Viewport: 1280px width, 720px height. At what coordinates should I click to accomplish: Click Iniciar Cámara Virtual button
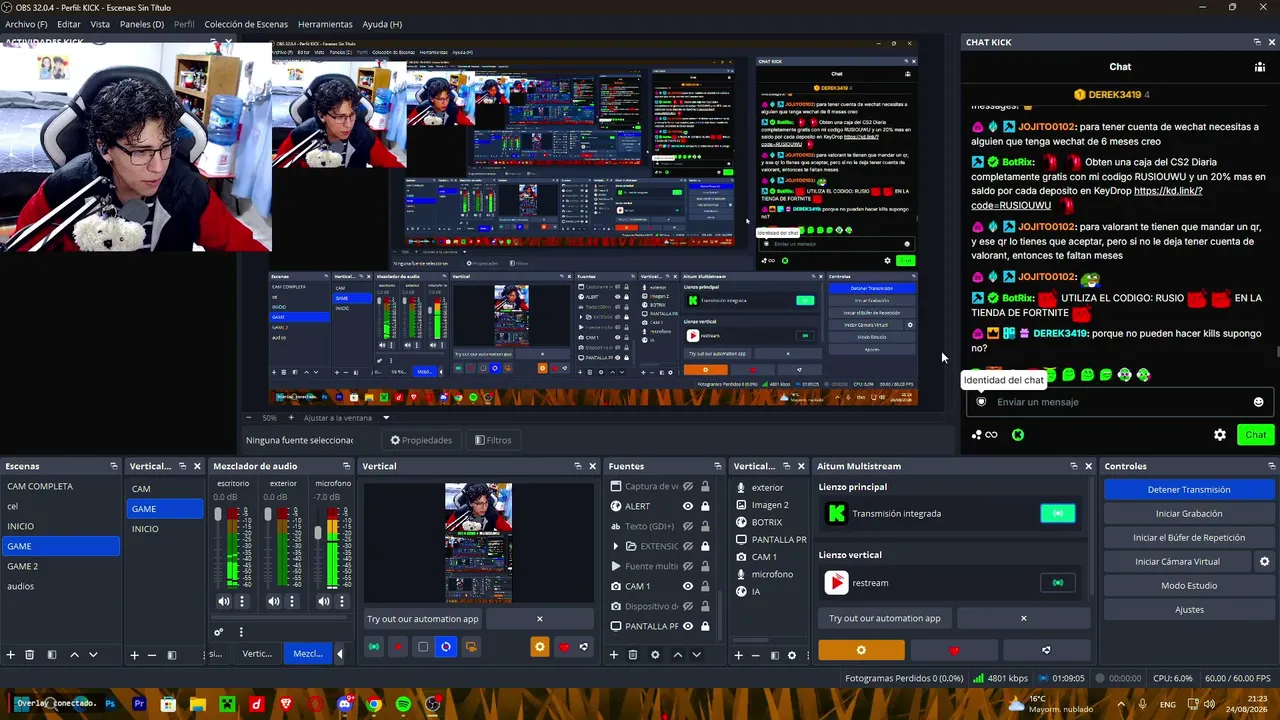1177,562
